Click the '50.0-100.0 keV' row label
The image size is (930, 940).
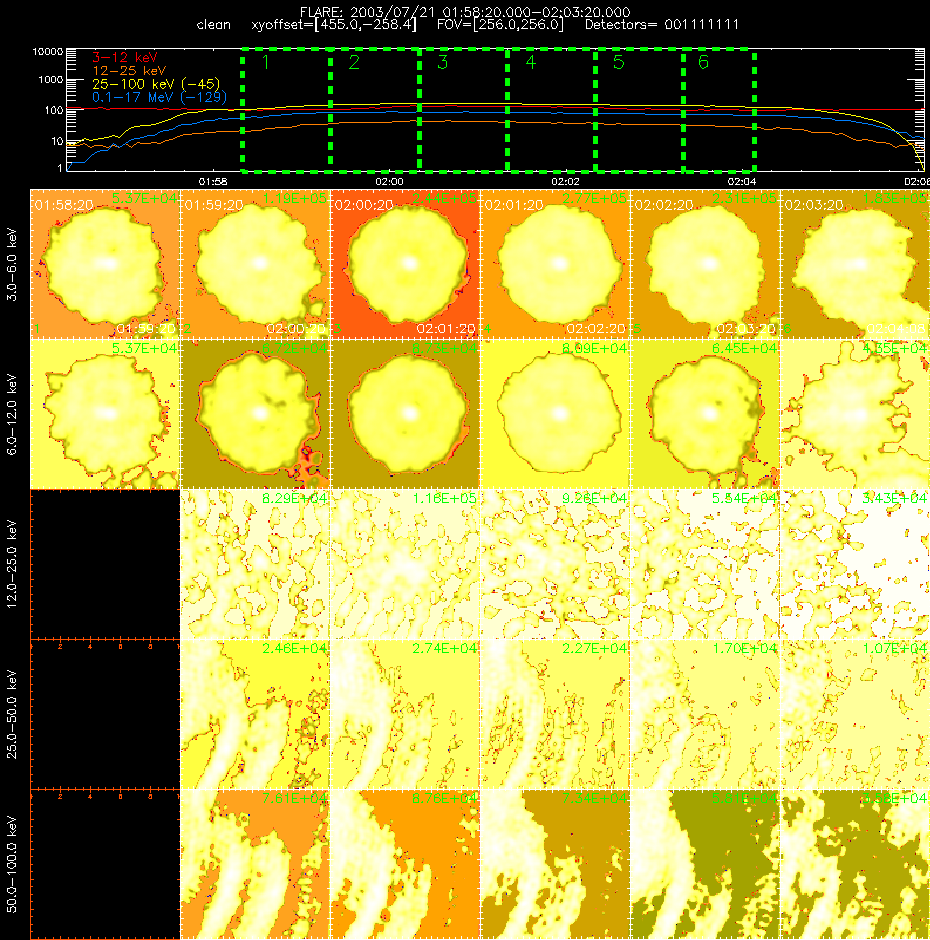pos(11,864)
